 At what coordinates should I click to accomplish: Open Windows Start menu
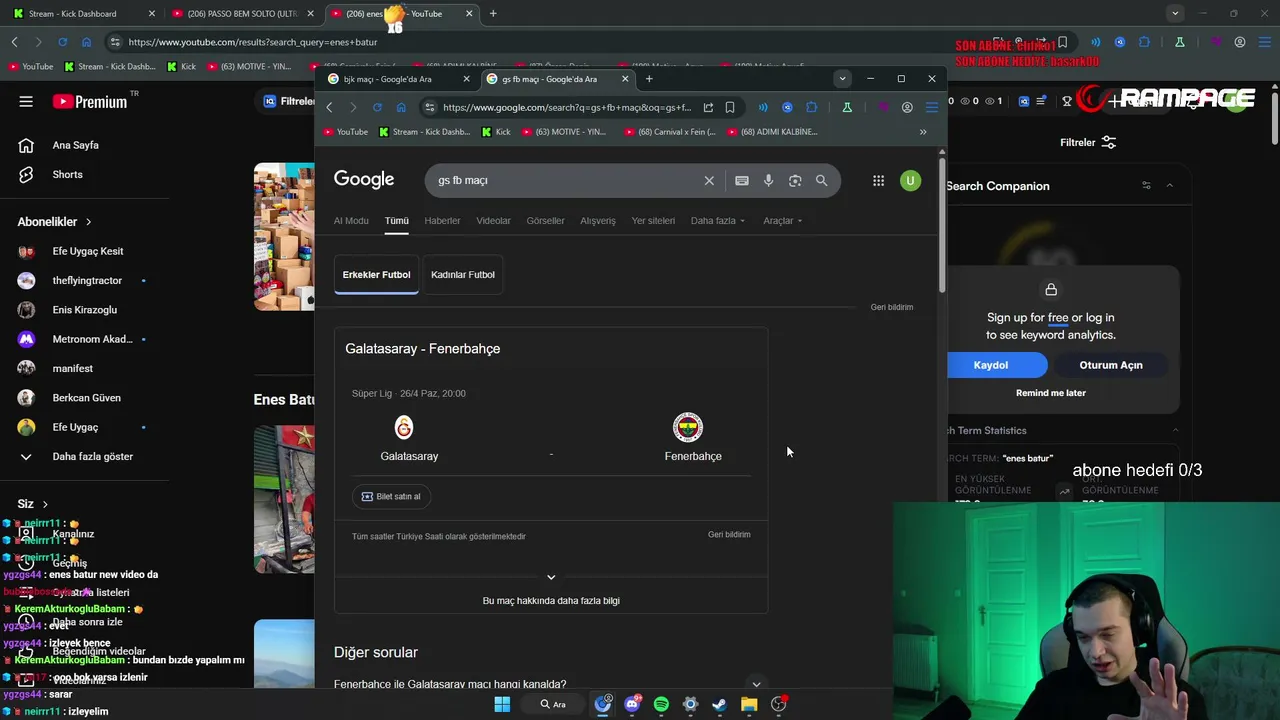point(502,704)
